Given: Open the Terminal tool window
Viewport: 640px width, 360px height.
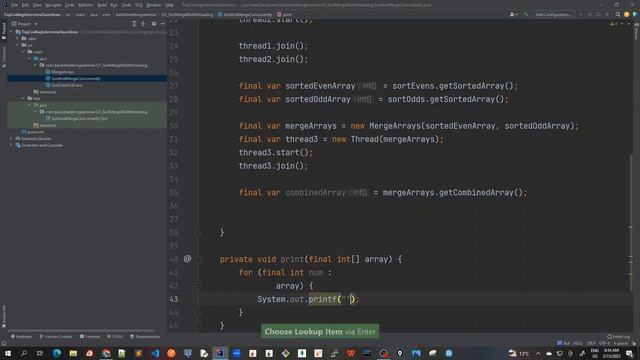Looking at the screenshot, I should click(x=90, y=337).
